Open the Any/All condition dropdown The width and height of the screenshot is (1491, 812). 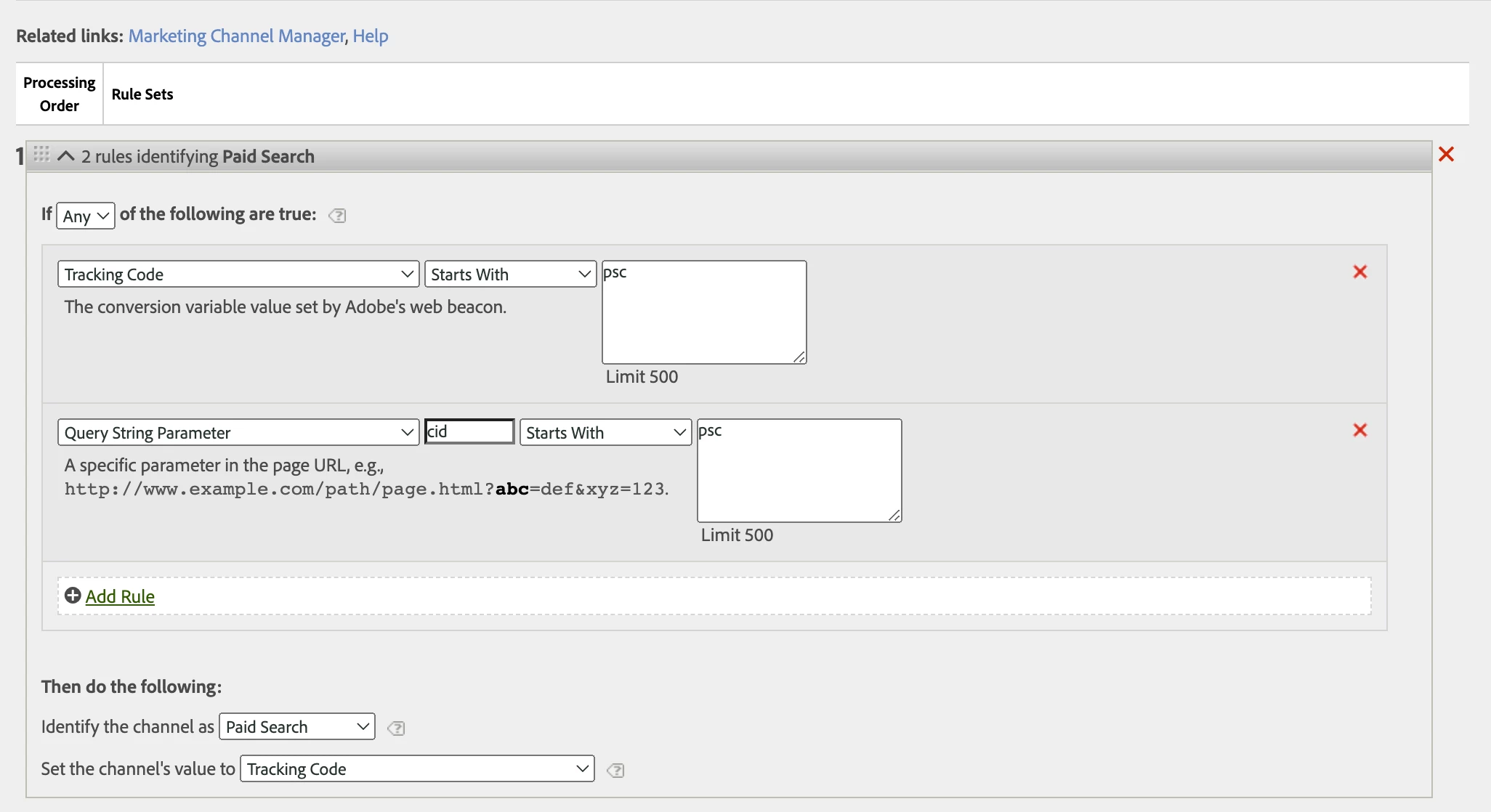click(x=86, y=216)
